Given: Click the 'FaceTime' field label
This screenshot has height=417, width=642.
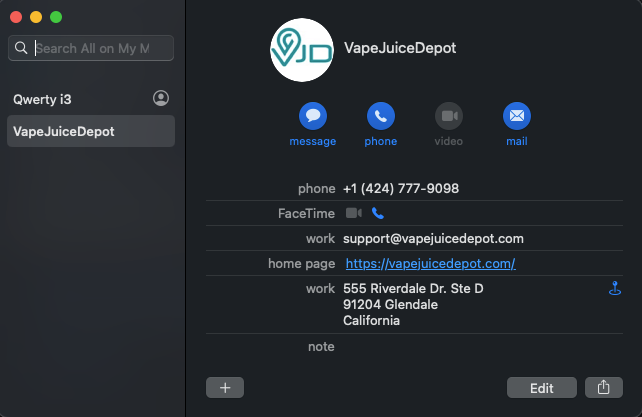Looking at the screenshot, I should [x=306, y=213].
